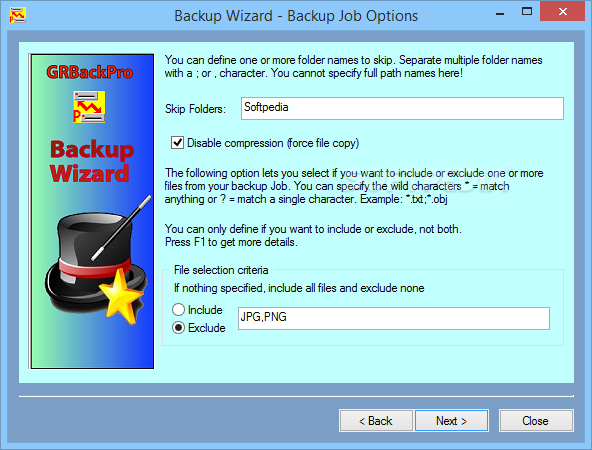Click the GRBackPro title bar app icon

[x=17, y=15]
